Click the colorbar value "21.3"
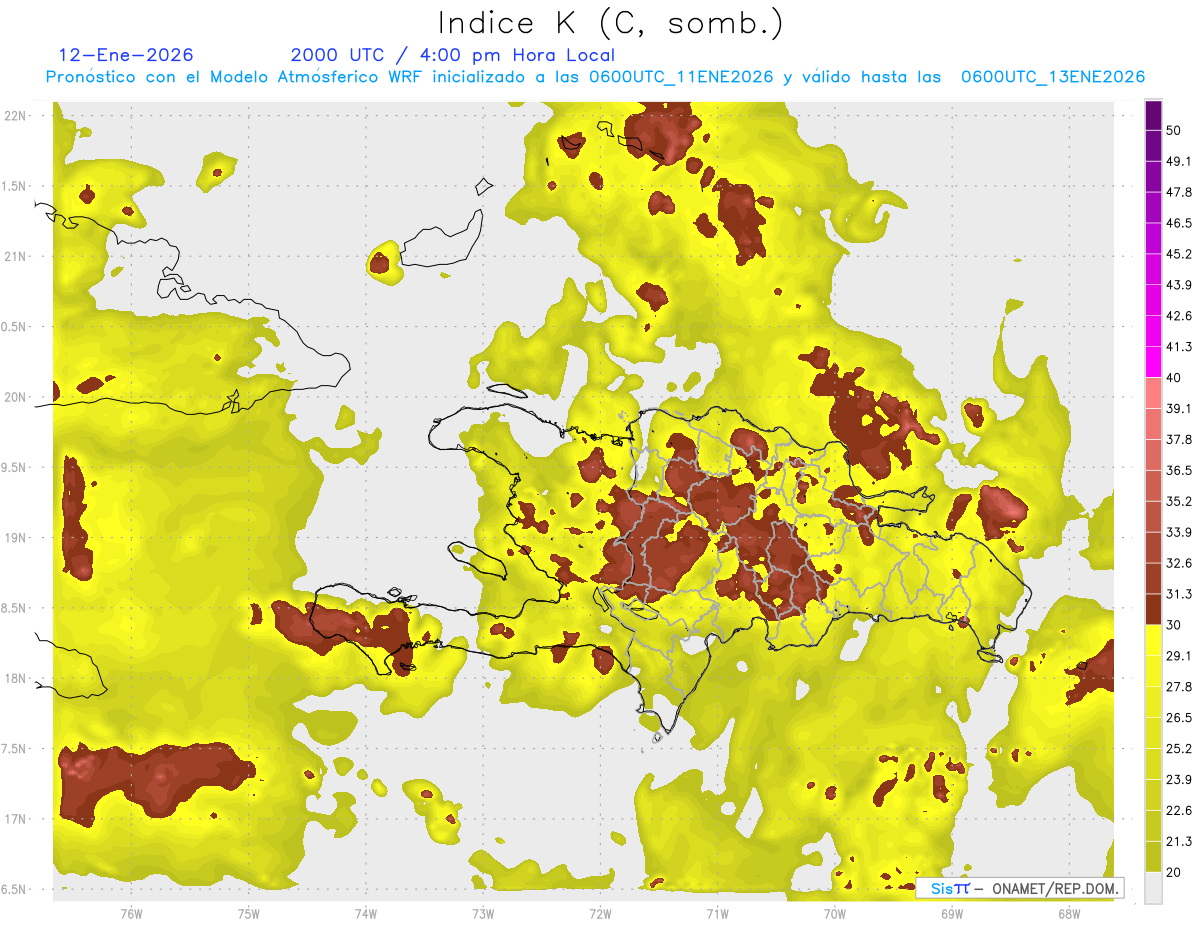Image resolution: width=1200 pixels, height=927 pixels. click(x=1179, y=842)
